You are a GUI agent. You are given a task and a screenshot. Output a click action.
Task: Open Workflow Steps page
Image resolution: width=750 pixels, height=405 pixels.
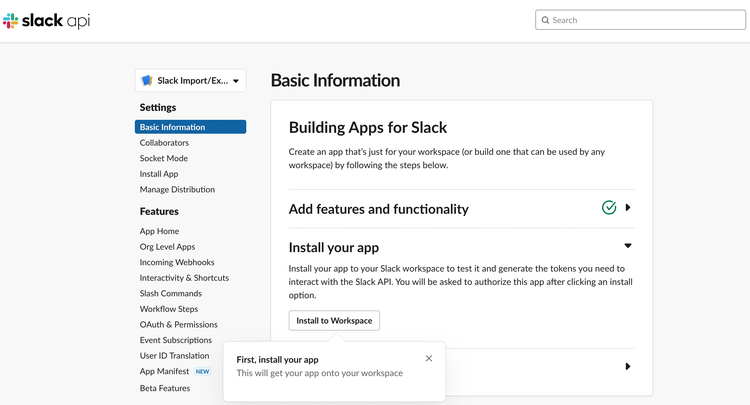[169, 309]
